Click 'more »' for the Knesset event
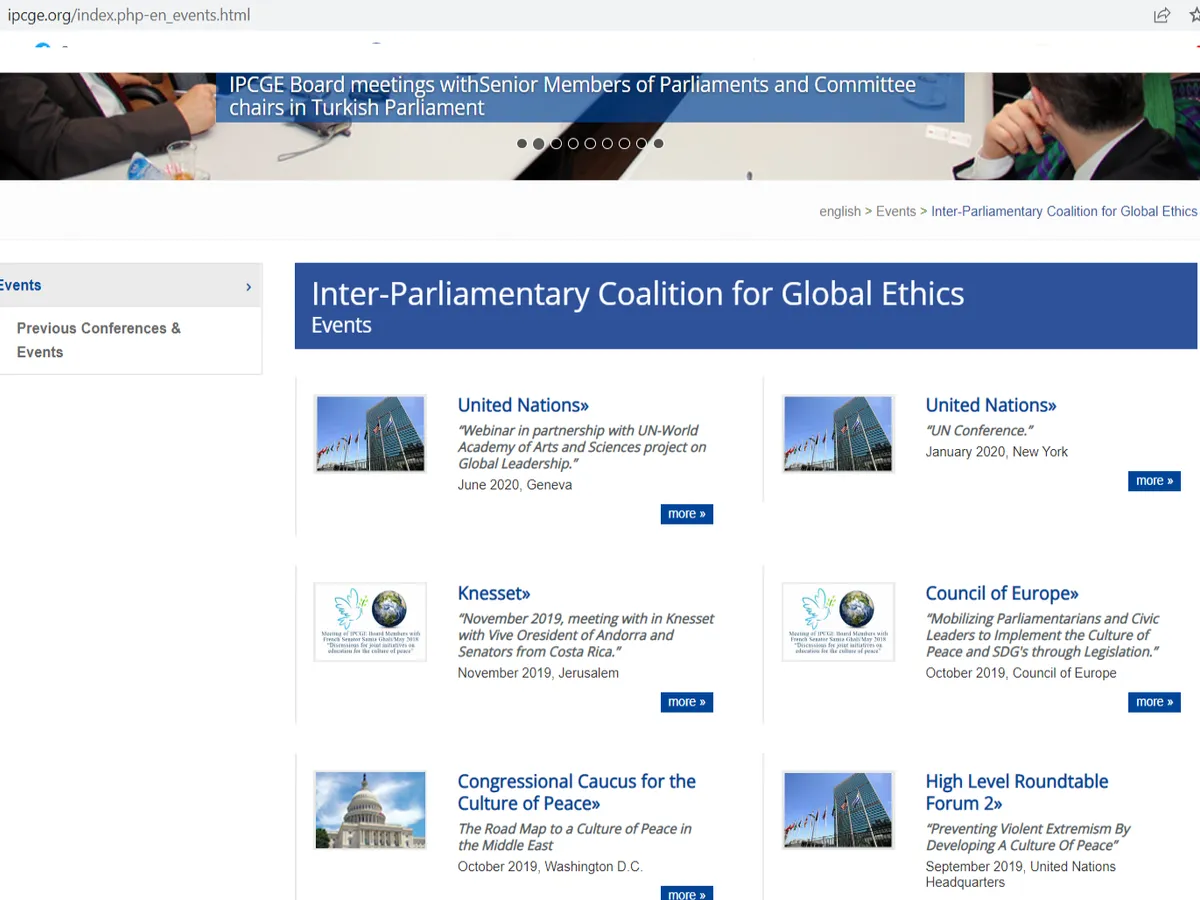Screen dimensions: 1200x900 pyautogui.click(x=686, y=702)
